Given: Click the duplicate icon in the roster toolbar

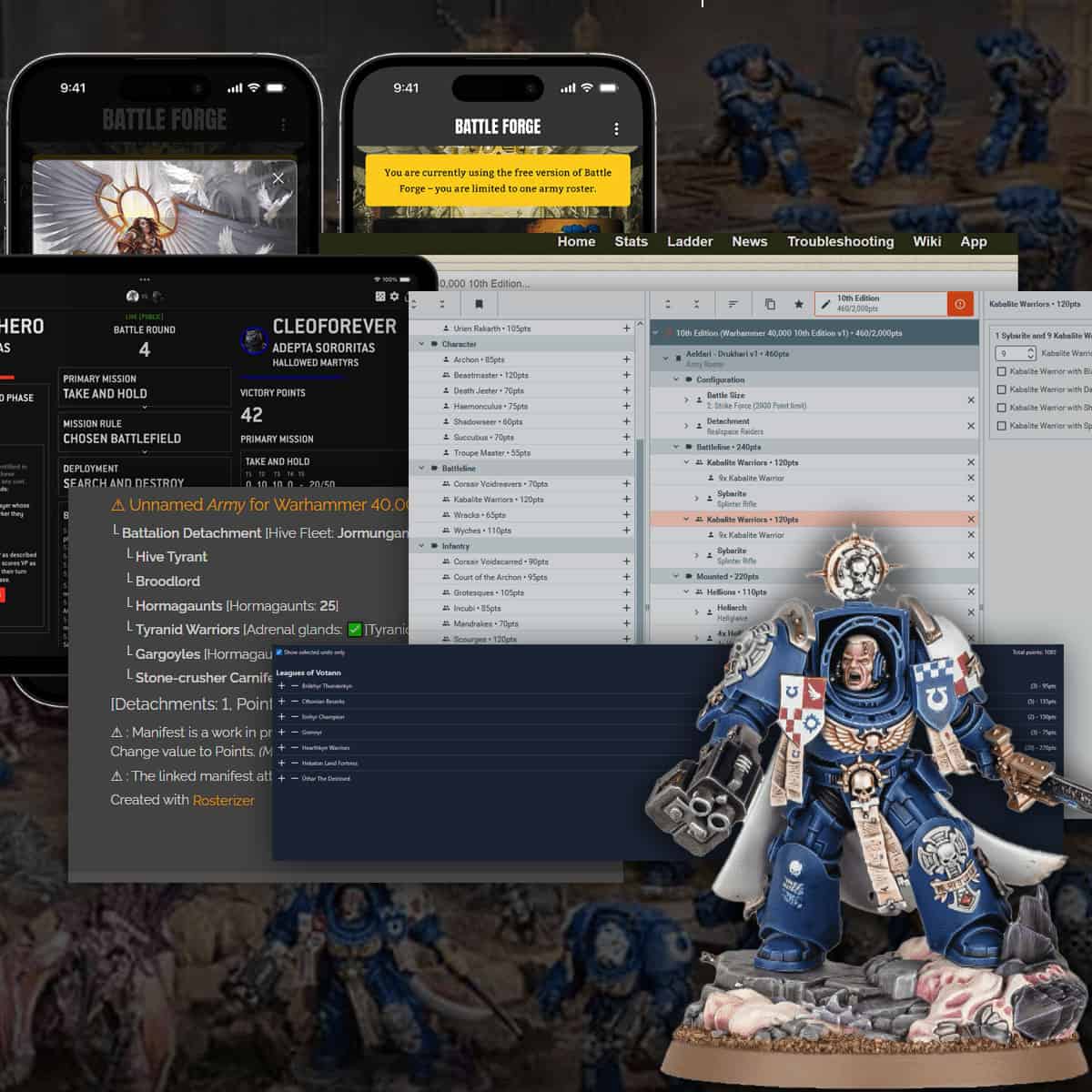Looking at the screenshot, I should [x=770, y=304].
